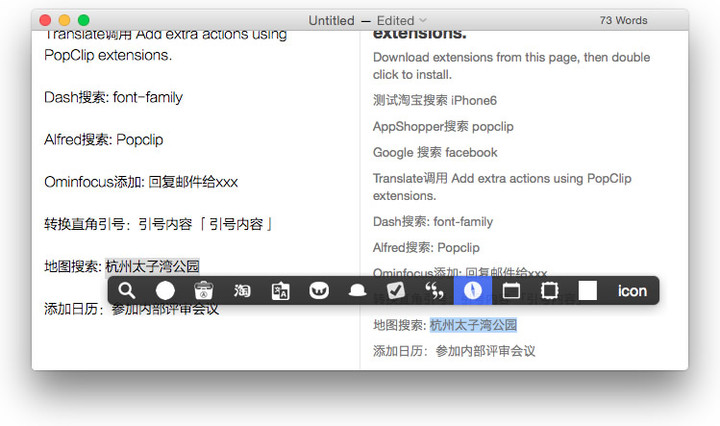Add to calendar with the calendar icon
The height and width of the screenshot is (426, 720).
(x=511, y=291)
